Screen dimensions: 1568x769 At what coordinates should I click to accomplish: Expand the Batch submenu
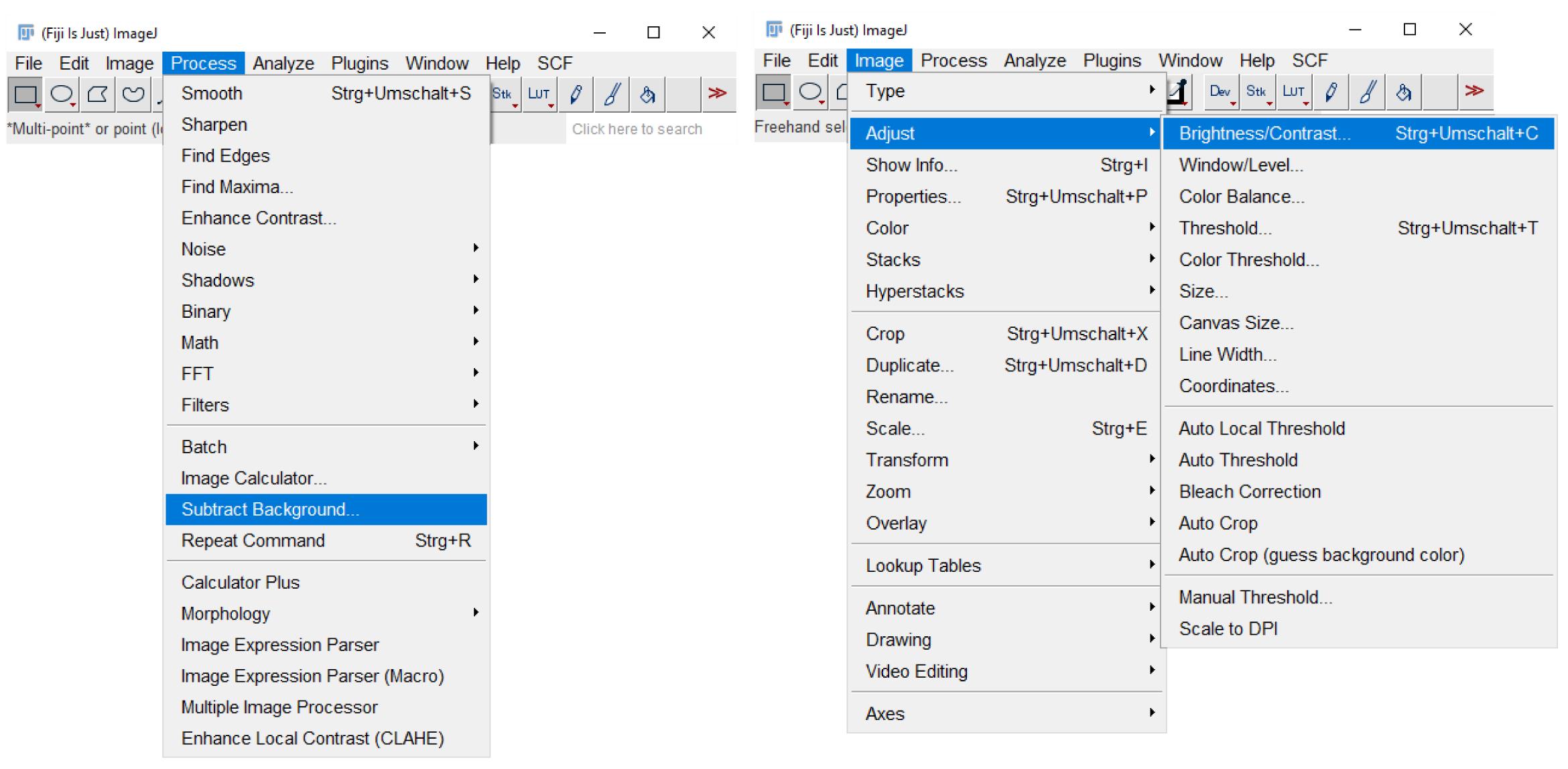(326, 447)
